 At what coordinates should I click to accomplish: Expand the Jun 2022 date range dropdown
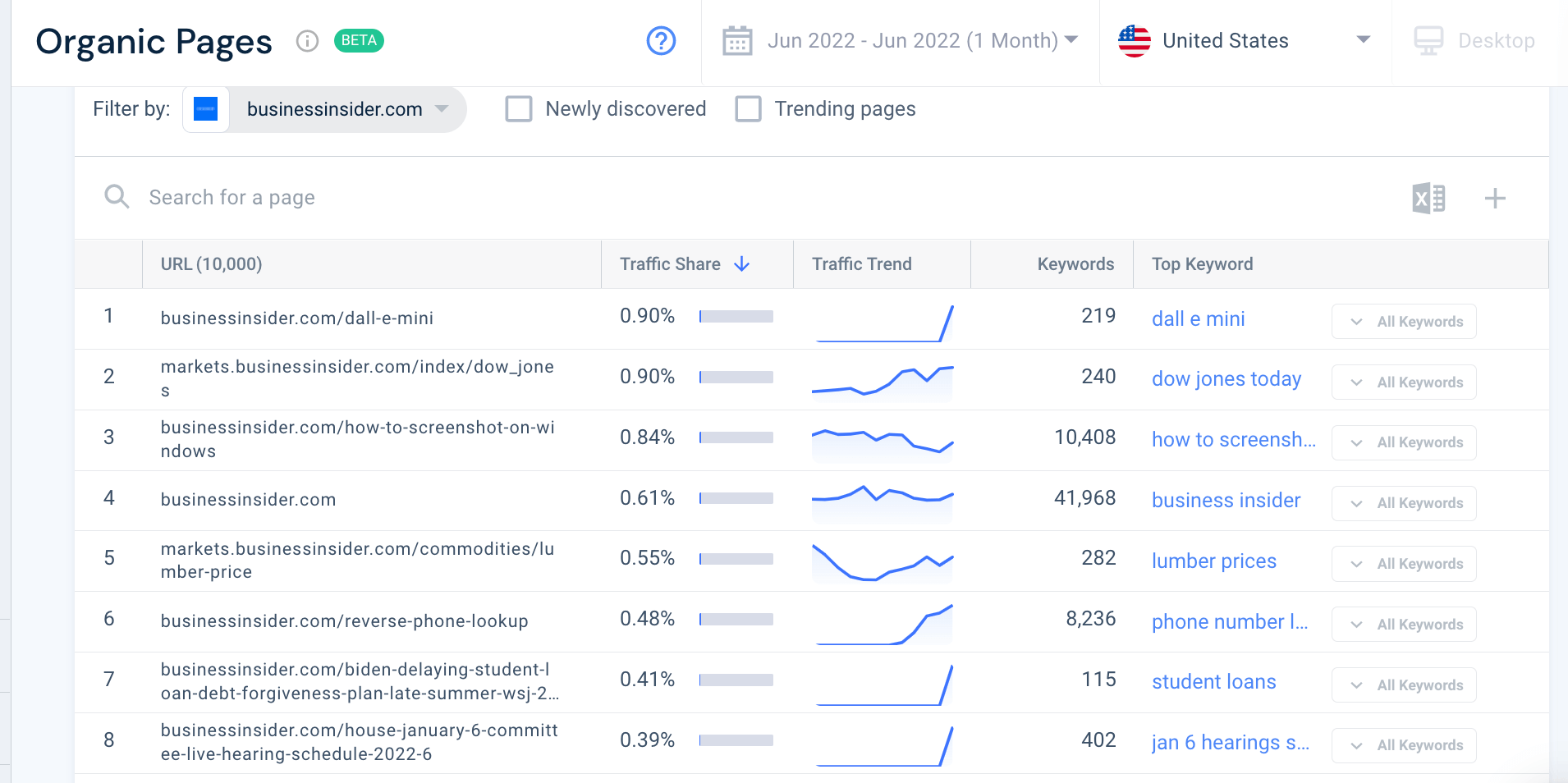(x=1071, y=40)
